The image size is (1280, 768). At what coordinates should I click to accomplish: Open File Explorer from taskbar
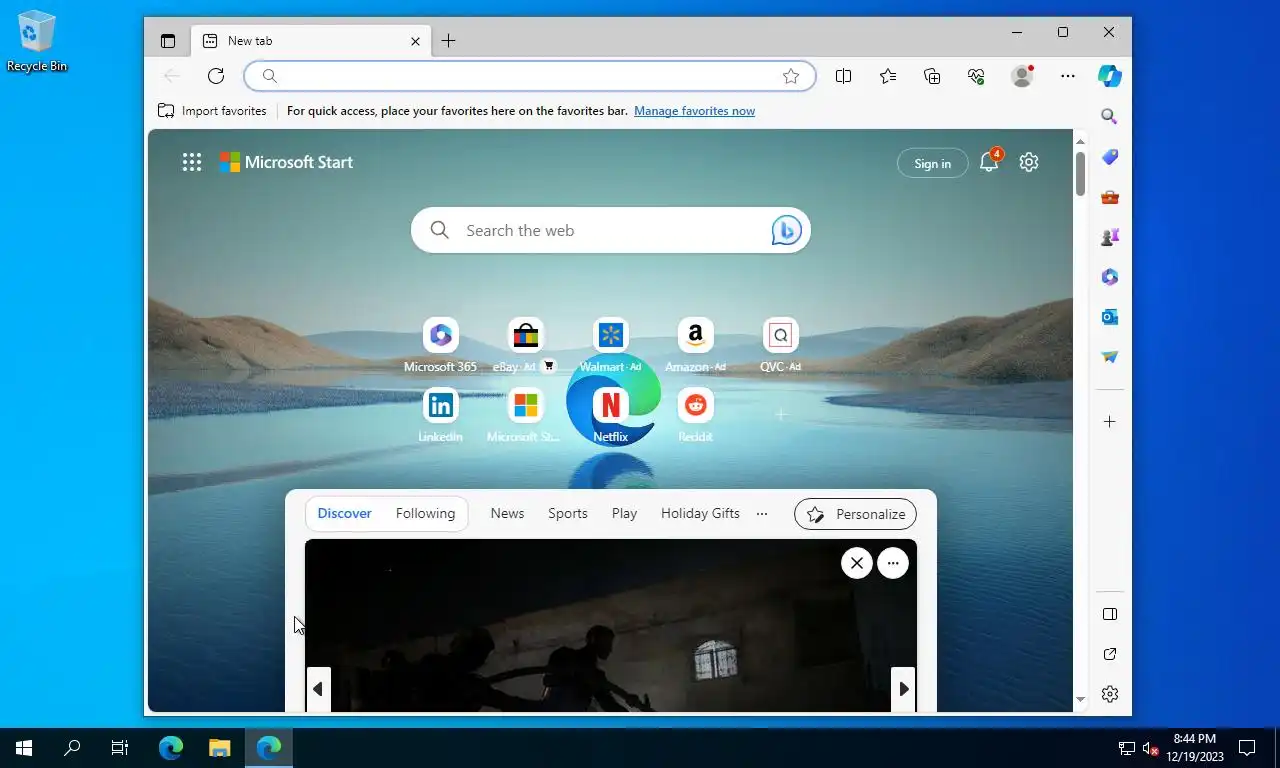pos(220,747)
